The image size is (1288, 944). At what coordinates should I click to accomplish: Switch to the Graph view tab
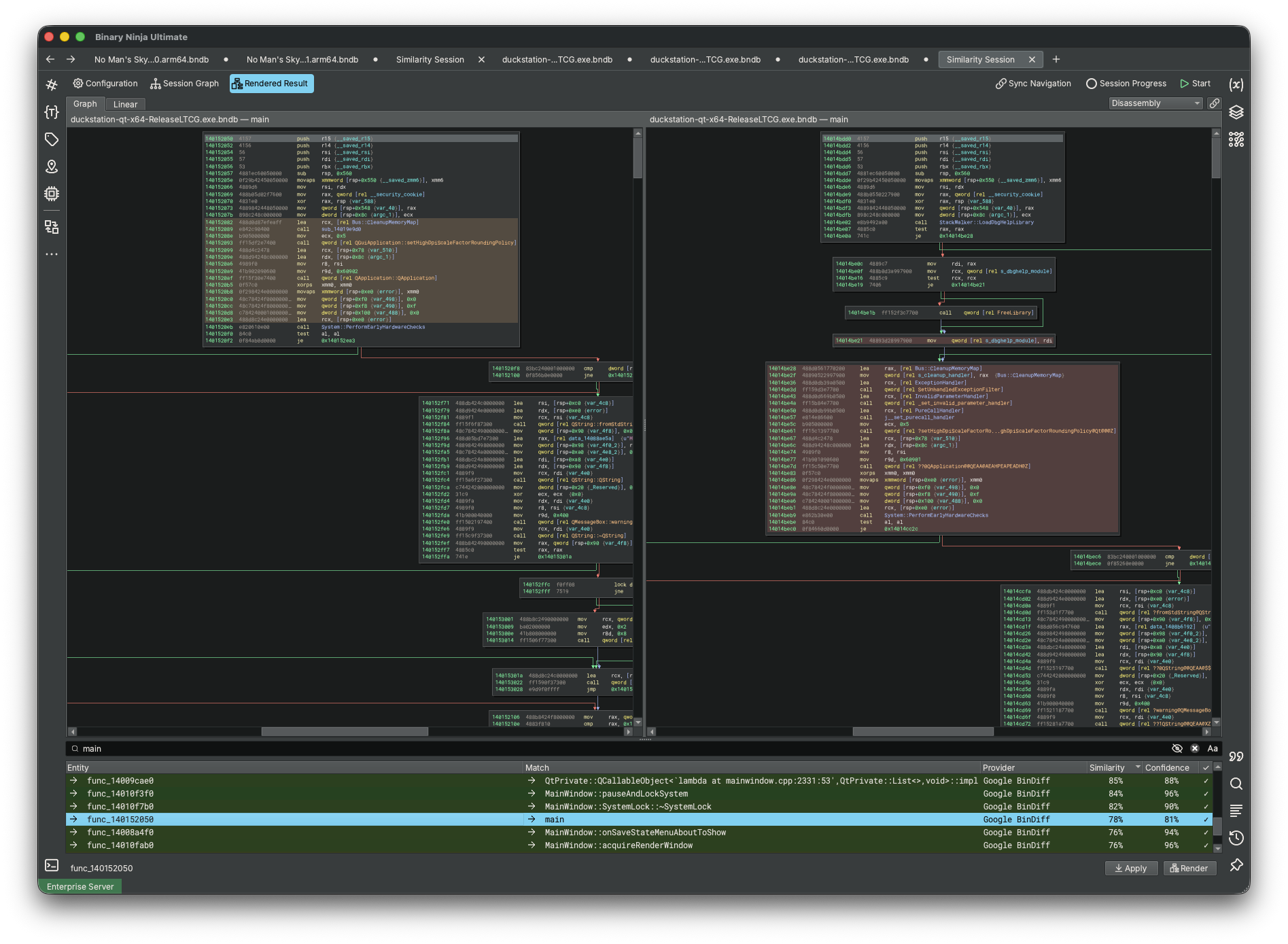coord(85,104)
